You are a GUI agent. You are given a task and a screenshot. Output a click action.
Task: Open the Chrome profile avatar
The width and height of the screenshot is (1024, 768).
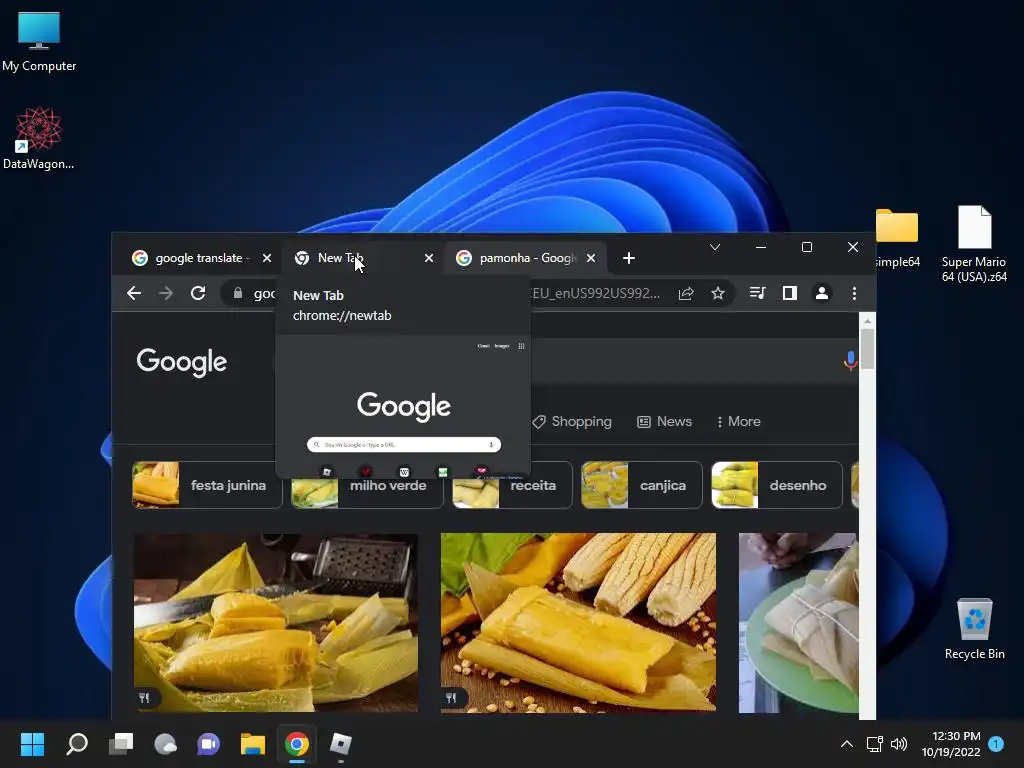pyautogui.click(x=822, y=293)
